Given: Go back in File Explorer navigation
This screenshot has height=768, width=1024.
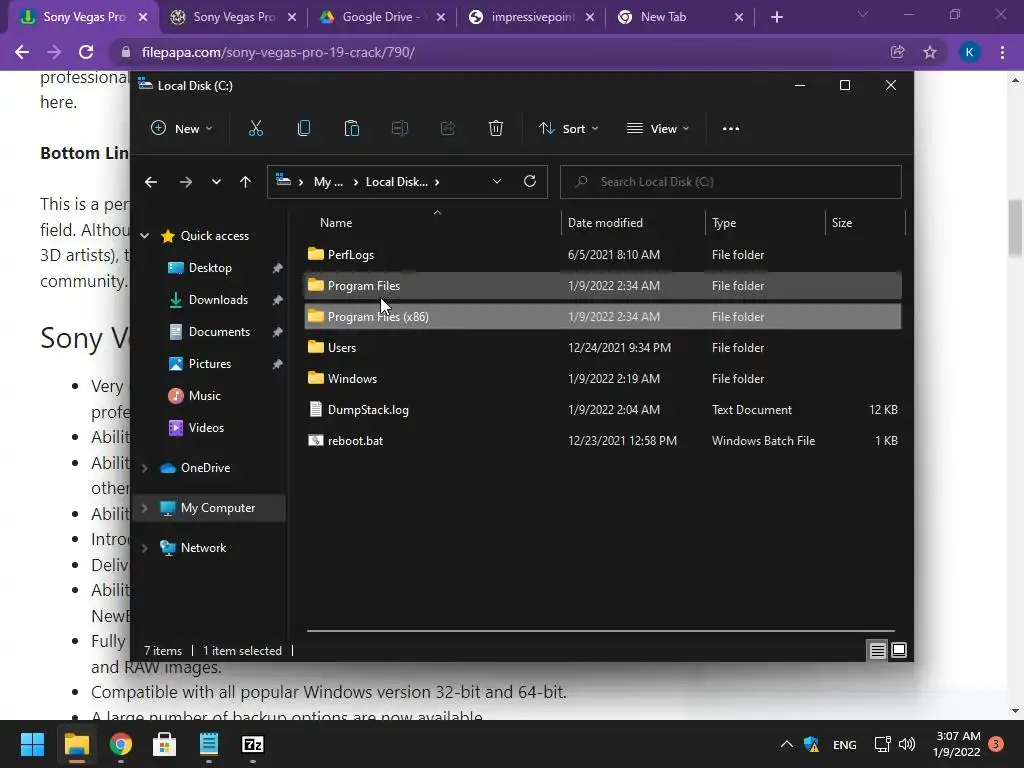Looking at the screenshot, I should tap(151, 182).
